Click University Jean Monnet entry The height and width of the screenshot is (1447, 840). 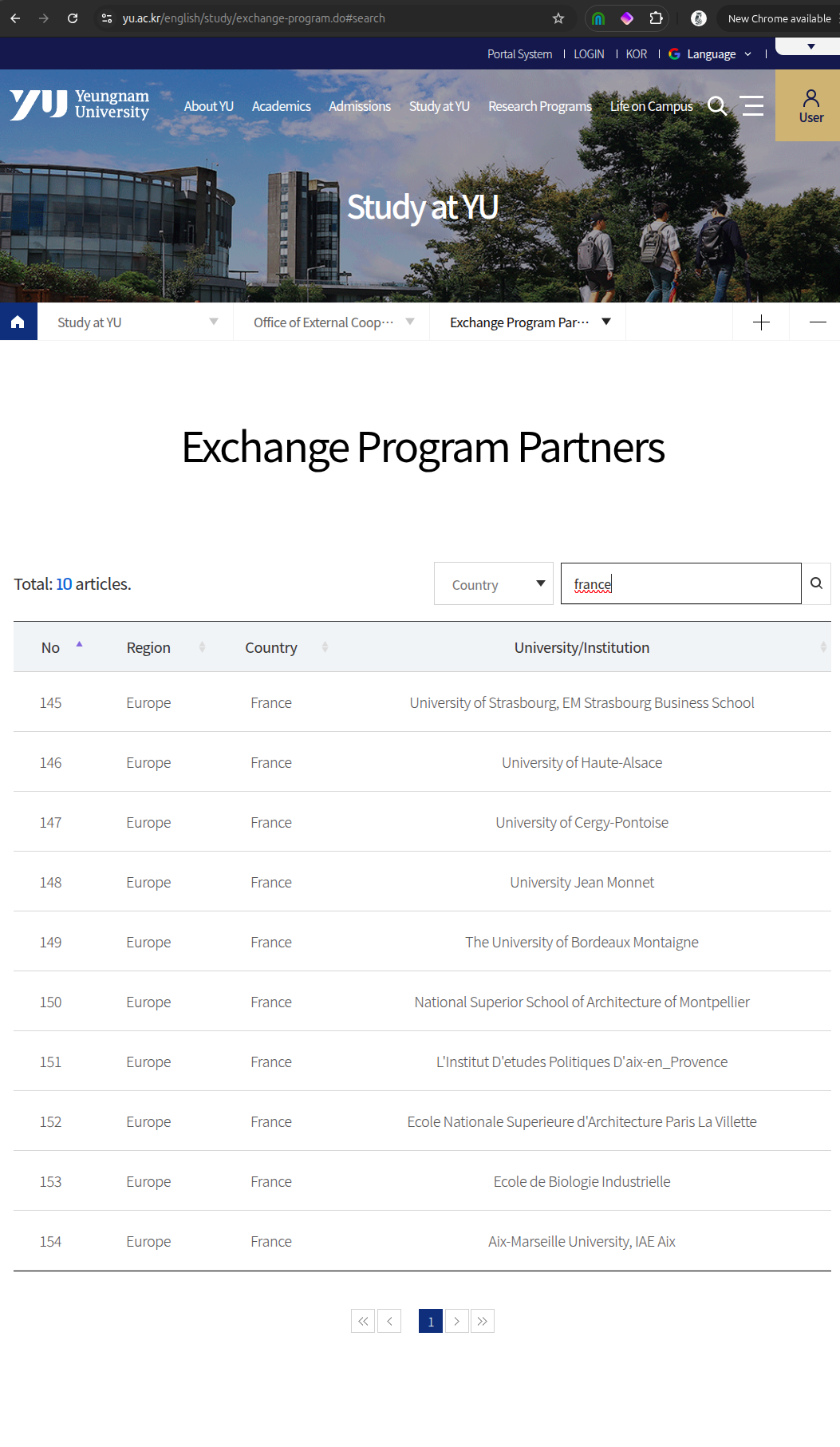[582, 882]
